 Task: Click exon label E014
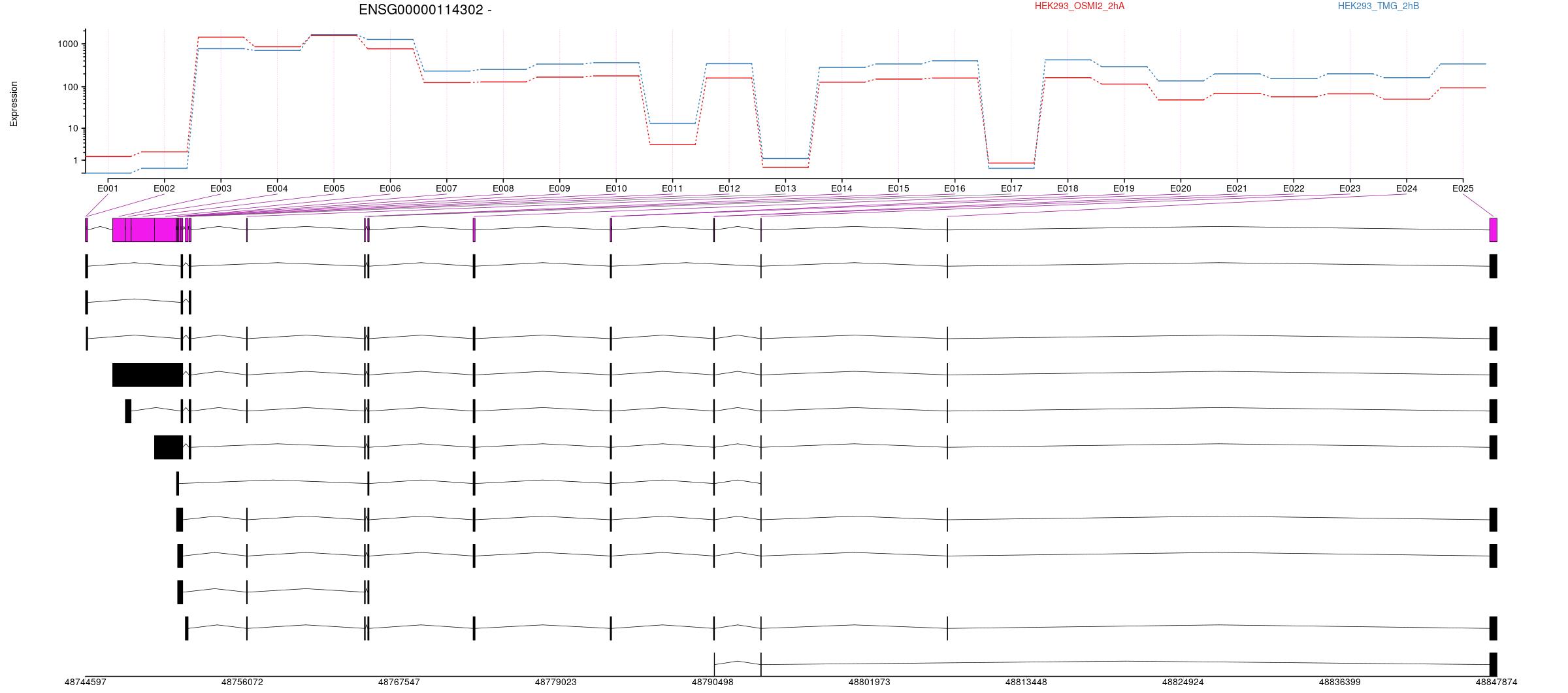(x=841, y=188)
